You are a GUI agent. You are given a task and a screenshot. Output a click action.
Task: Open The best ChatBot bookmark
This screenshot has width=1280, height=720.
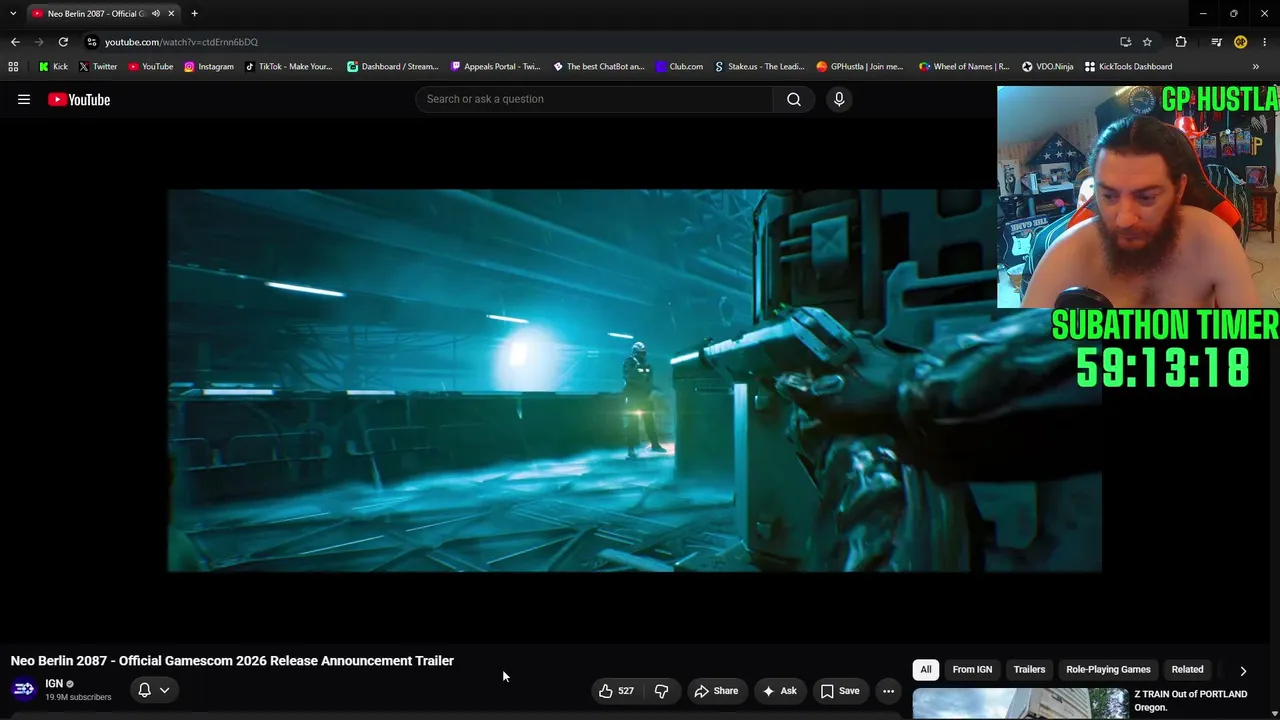(598, 67)
